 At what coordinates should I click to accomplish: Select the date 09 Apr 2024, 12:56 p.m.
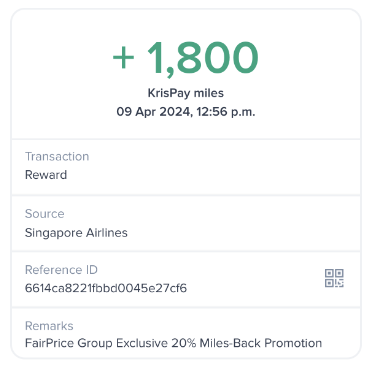(x=186, y=112)
